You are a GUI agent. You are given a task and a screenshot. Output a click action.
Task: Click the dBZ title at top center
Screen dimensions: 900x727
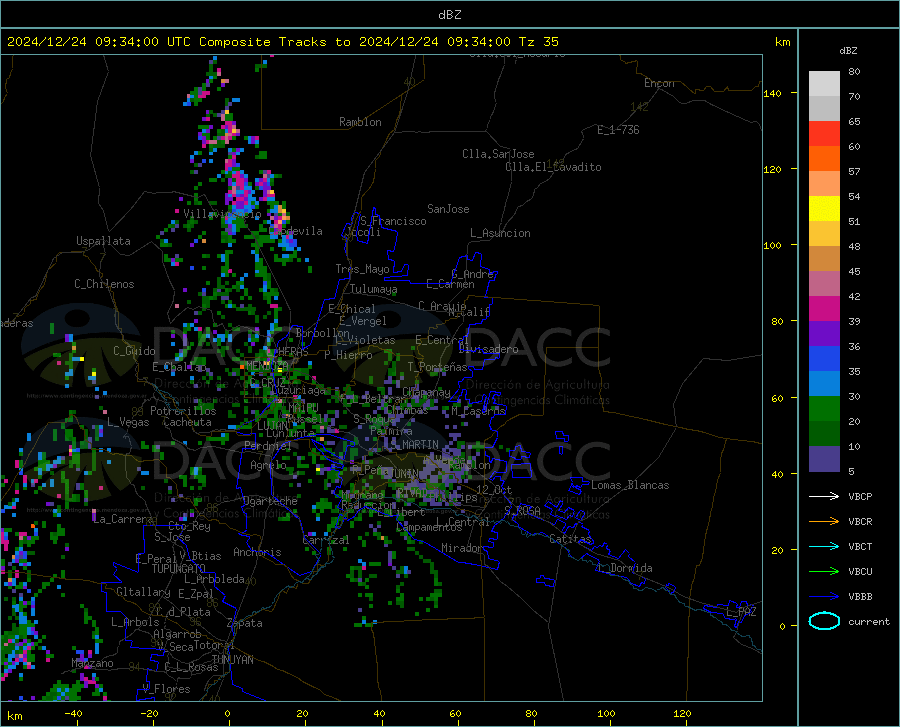point(449,15)
